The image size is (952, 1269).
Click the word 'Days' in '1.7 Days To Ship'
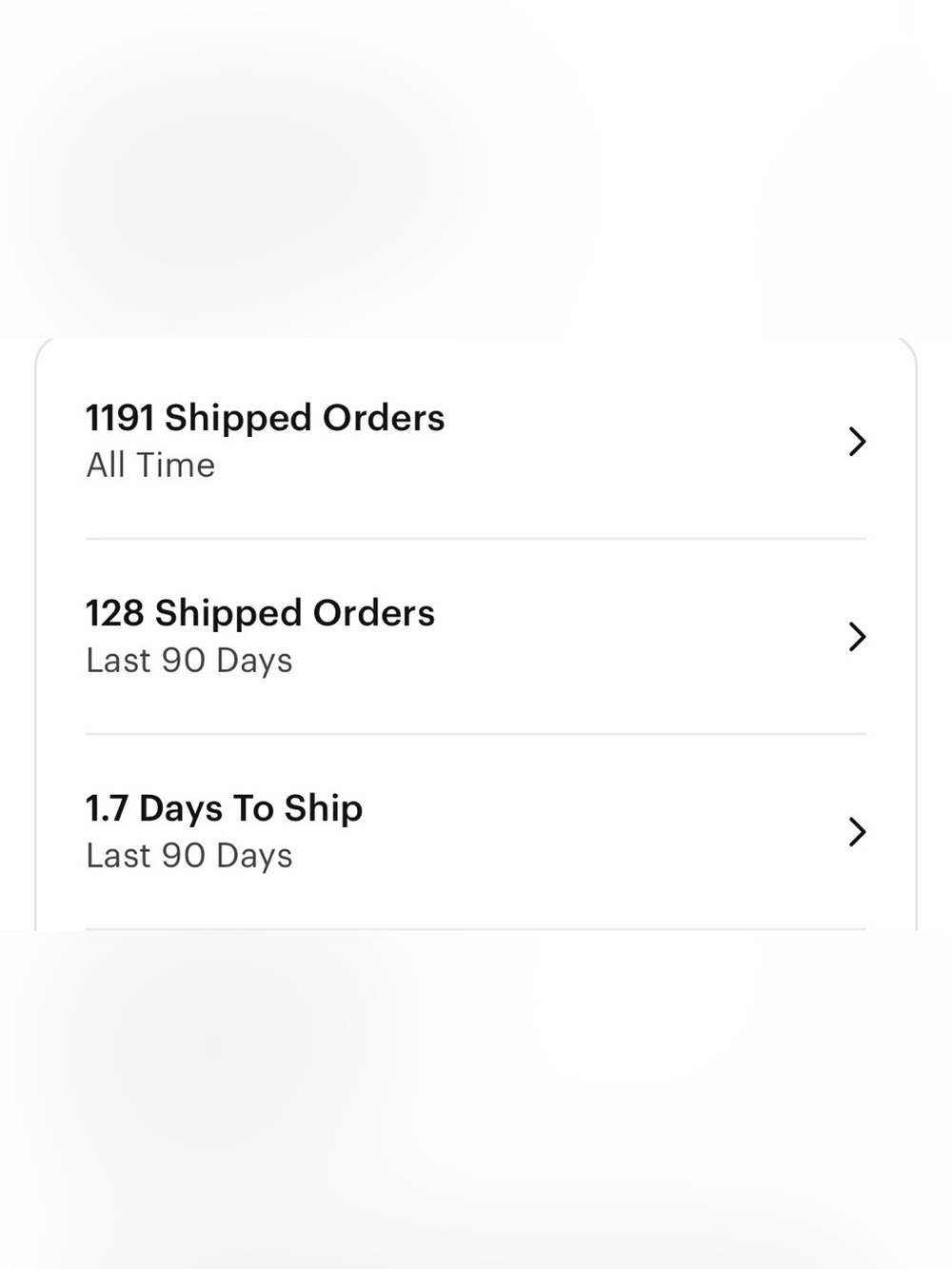[181, 808]
